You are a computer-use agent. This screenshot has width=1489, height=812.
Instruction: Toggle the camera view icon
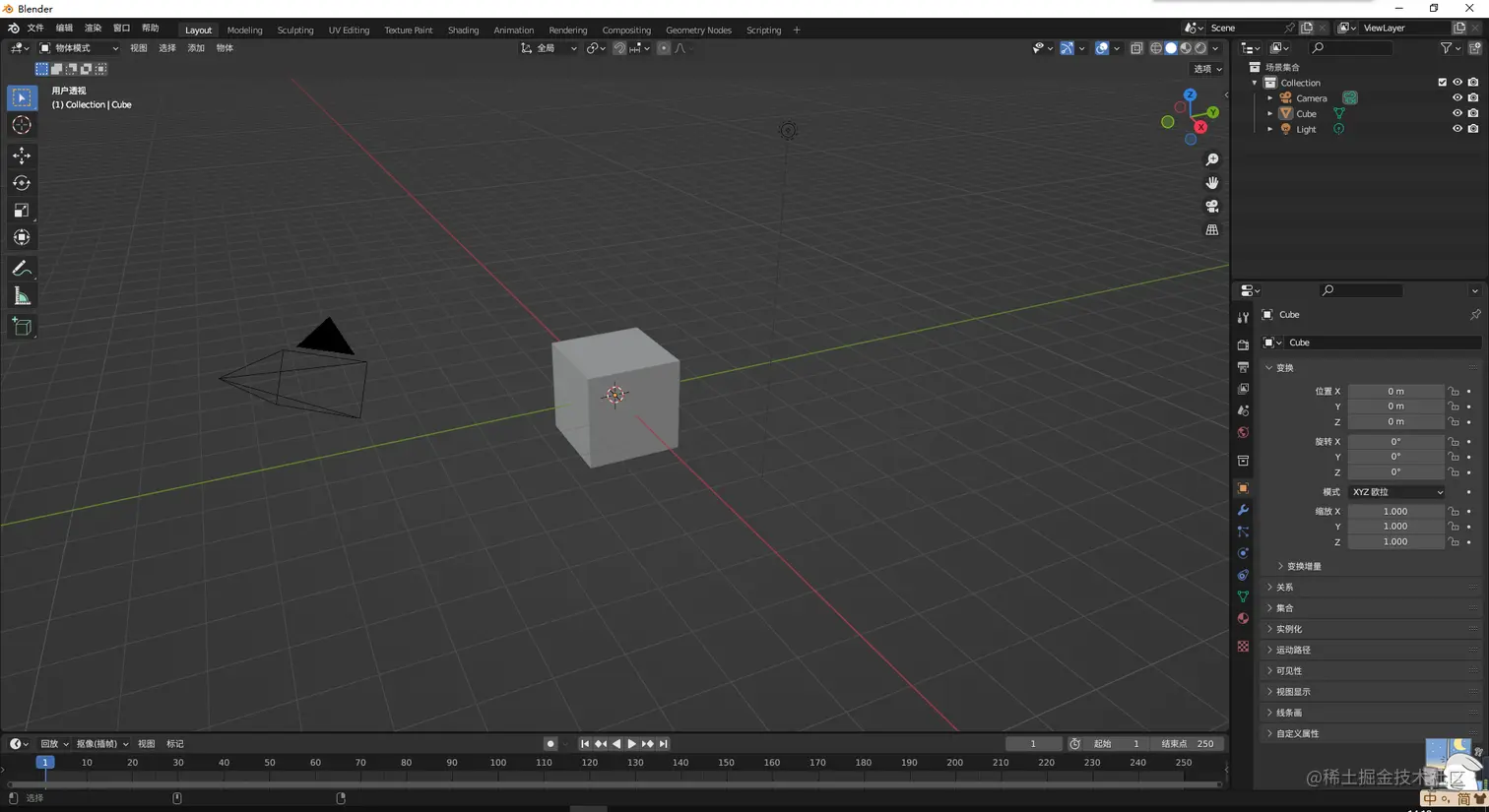(1212, 207)
